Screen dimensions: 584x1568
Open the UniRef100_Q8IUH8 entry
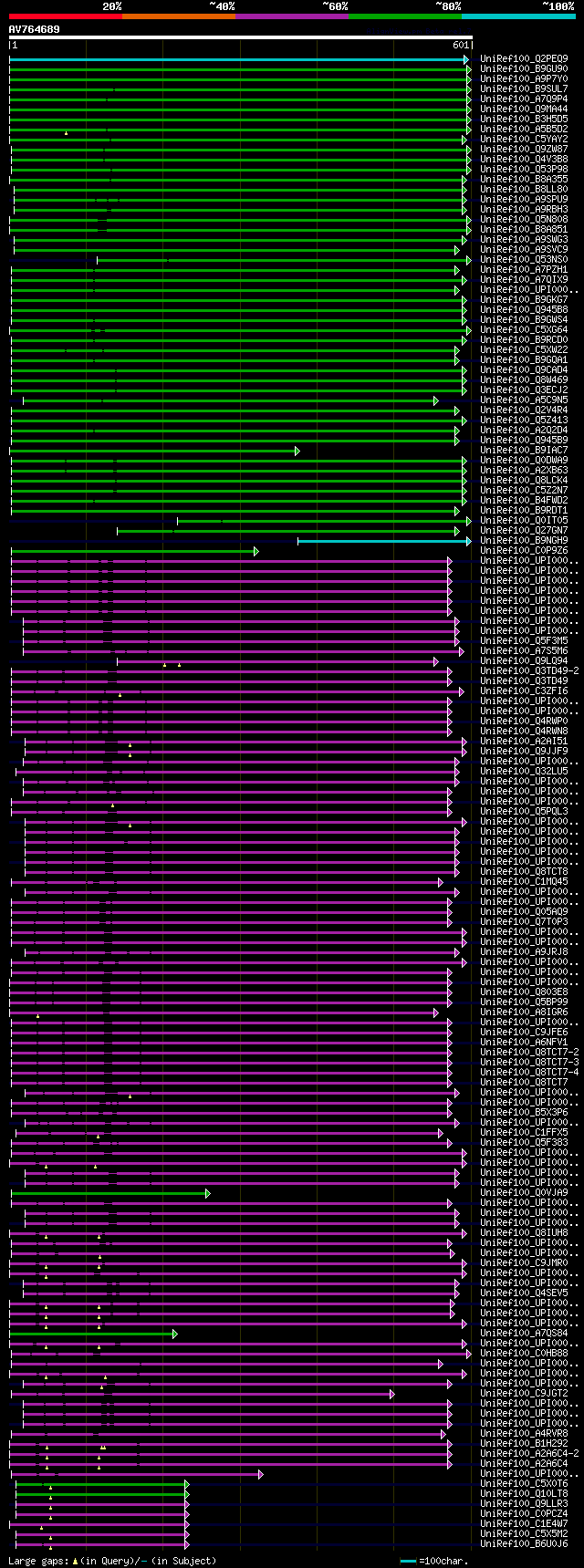point(524,1232)
